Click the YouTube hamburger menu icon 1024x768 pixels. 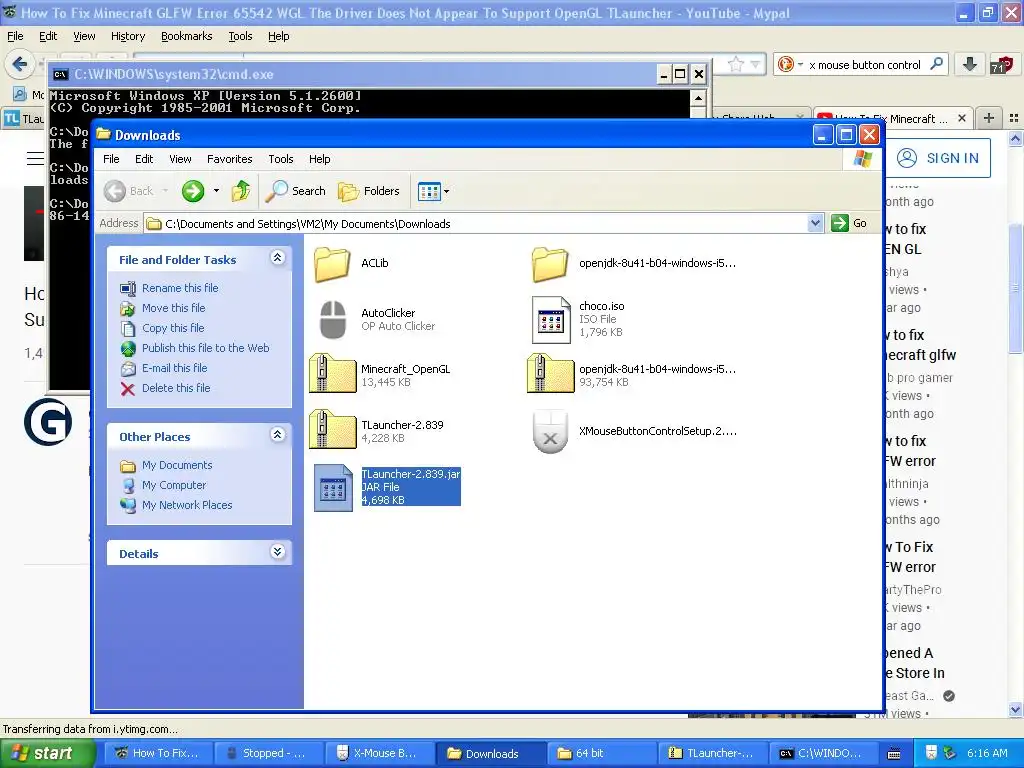[x=35, y=158]
